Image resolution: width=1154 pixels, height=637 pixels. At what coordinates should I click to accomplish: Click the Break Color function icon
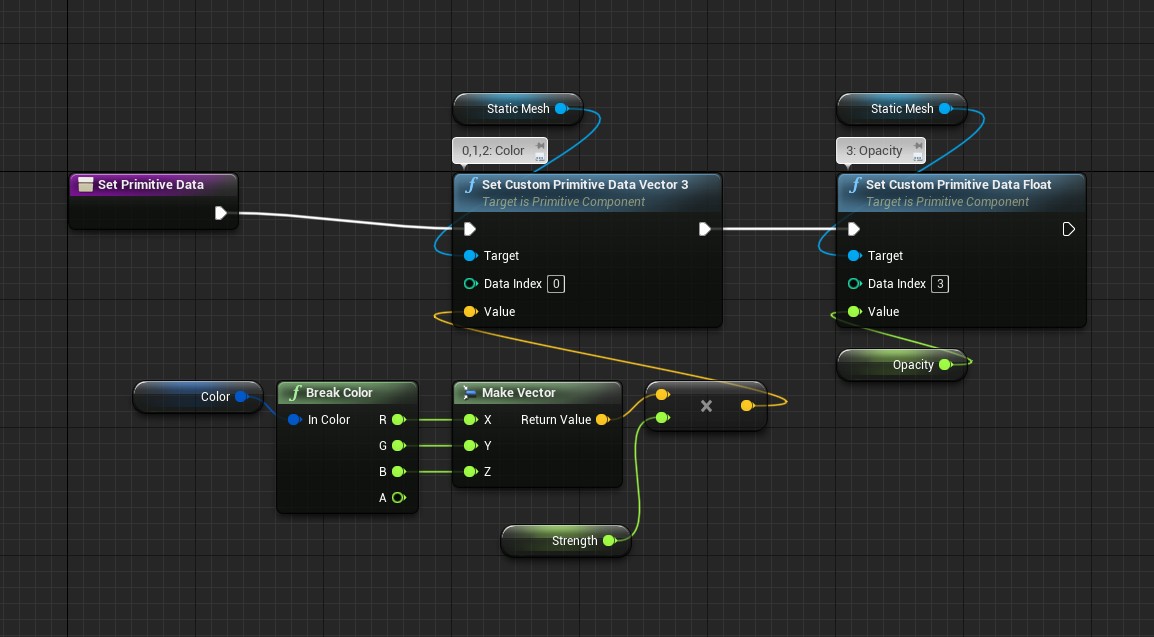[x=295, y=393]
